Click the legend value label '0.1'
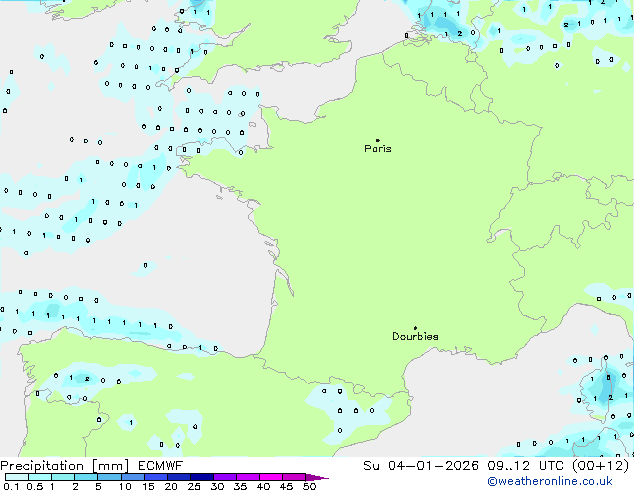The image size is (634, 490). click(11, 486)
